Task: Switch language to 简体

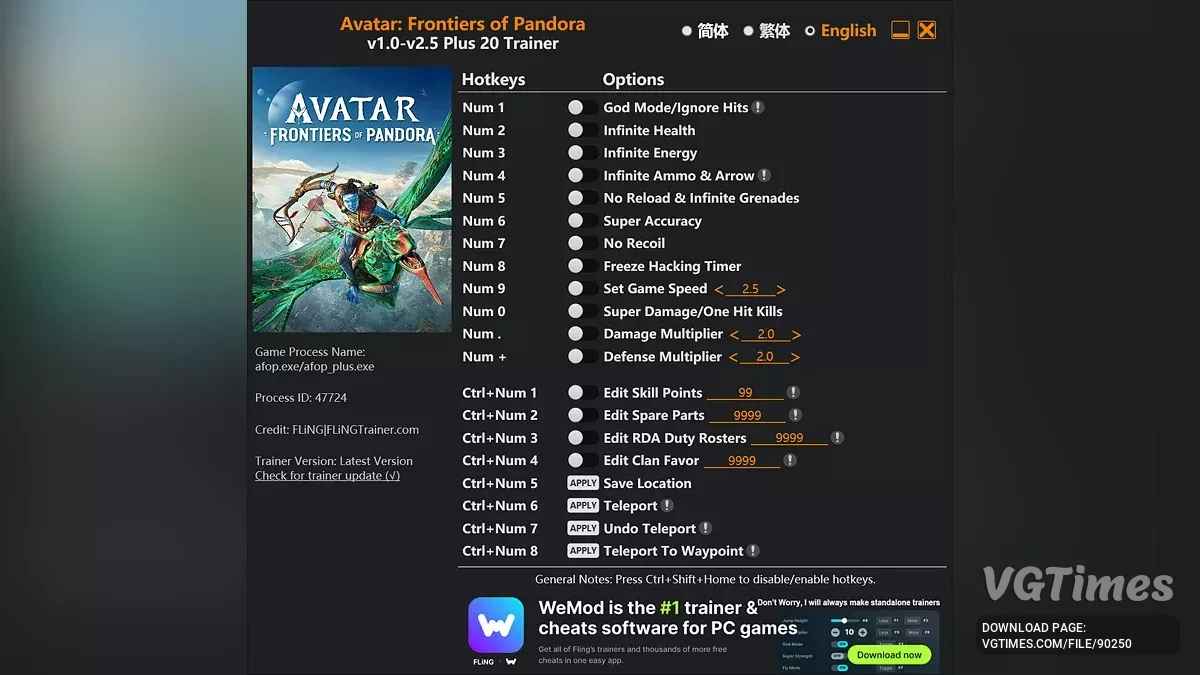Action: (705, 31)
